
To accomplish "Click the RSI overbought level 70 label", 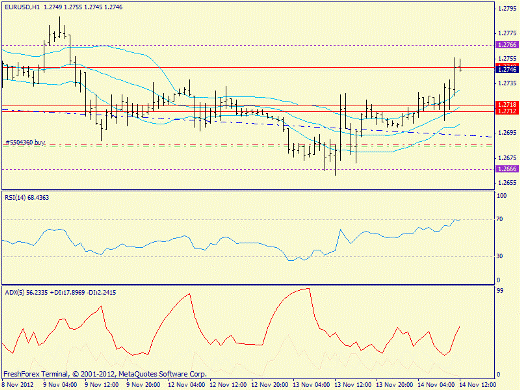I will [500, 219].
